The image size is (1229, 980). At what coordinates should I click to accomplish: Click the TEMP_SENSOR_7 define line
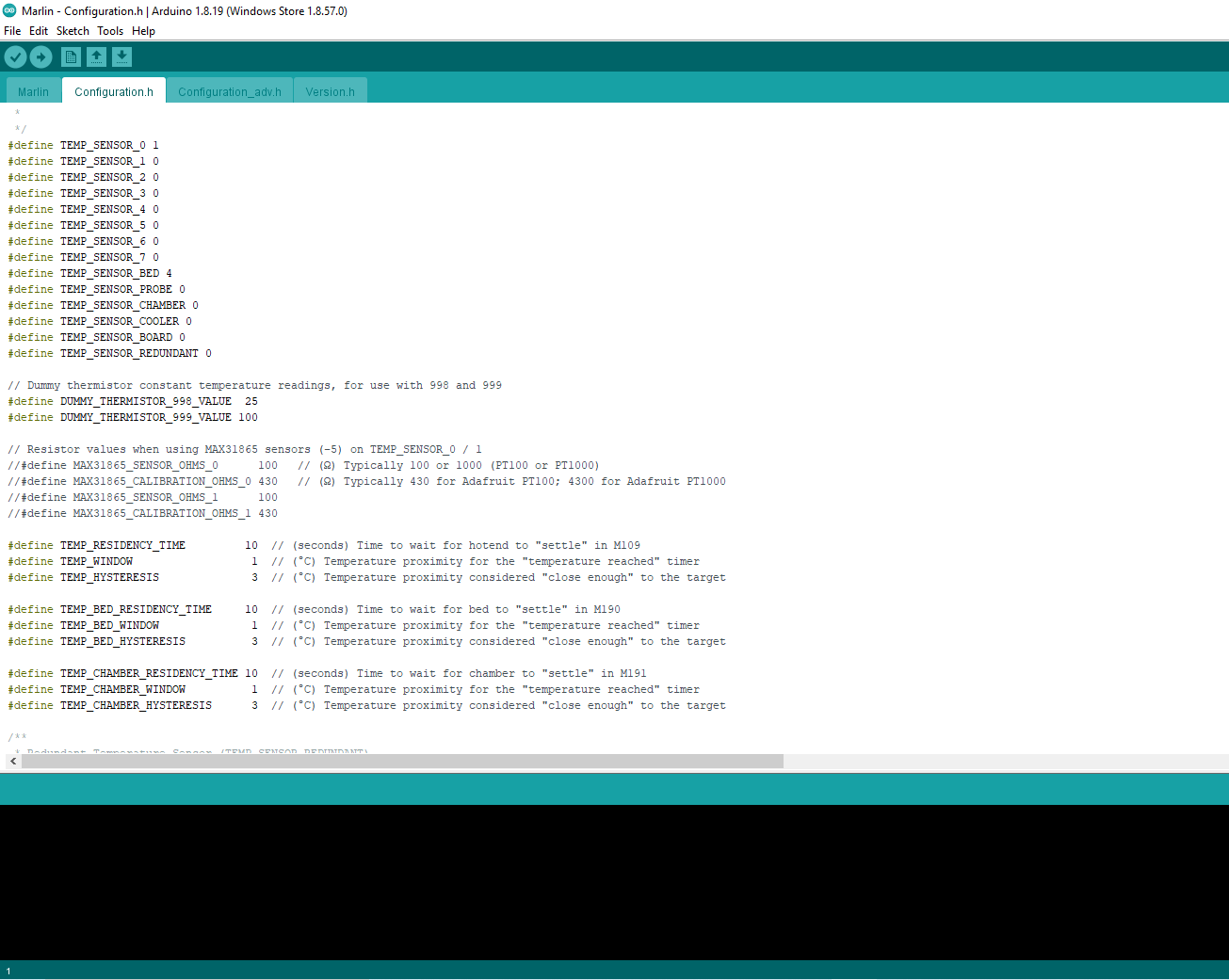pos(84,257)
